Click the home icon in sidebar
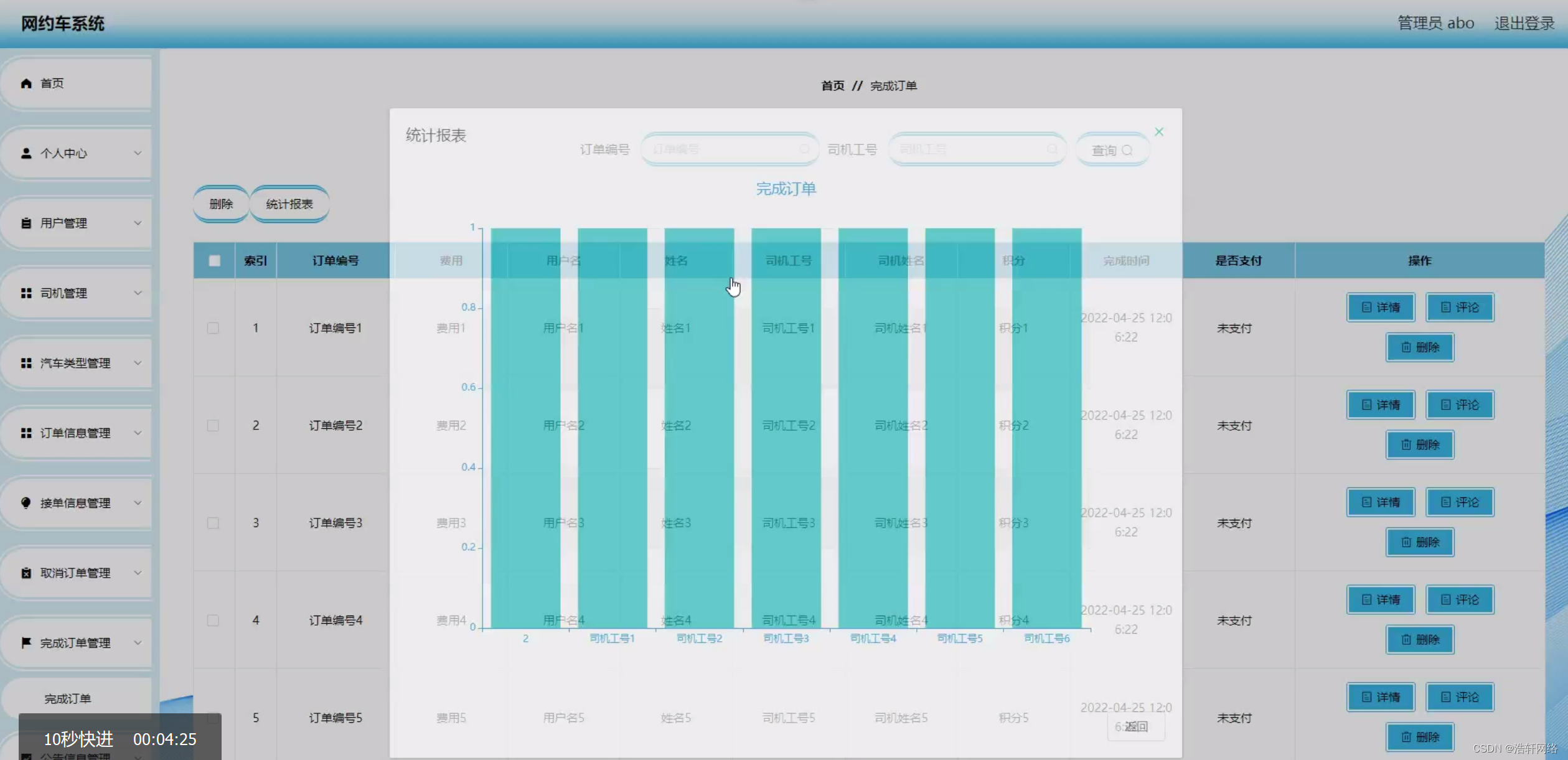The width and height of the screenshot is (1568, 760). click(x=26, y=83)
